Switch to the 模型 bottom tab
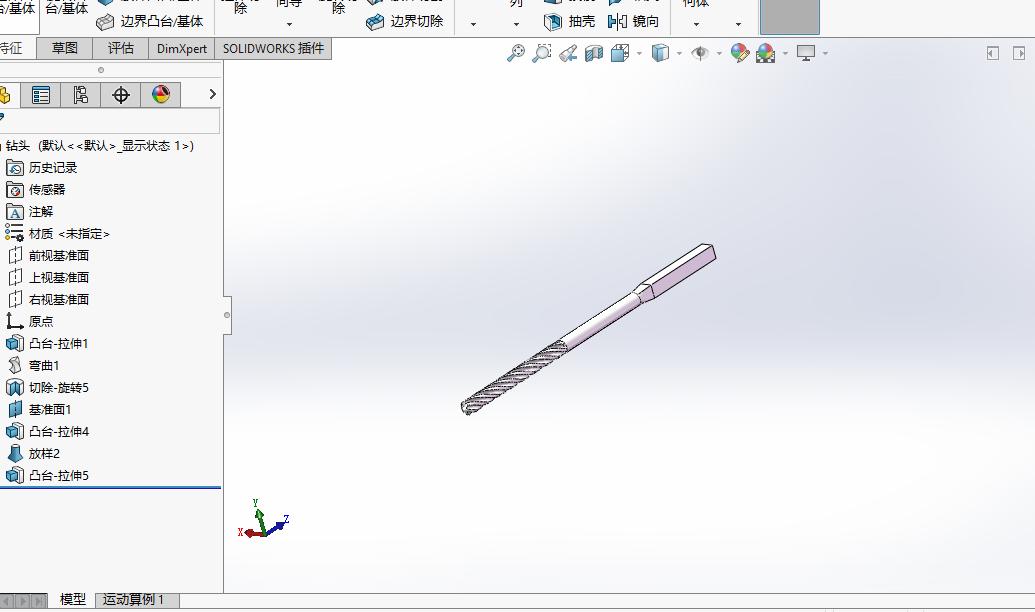Screen dimensions: 1035x612 pyautogui.click(x=73, y=599)
